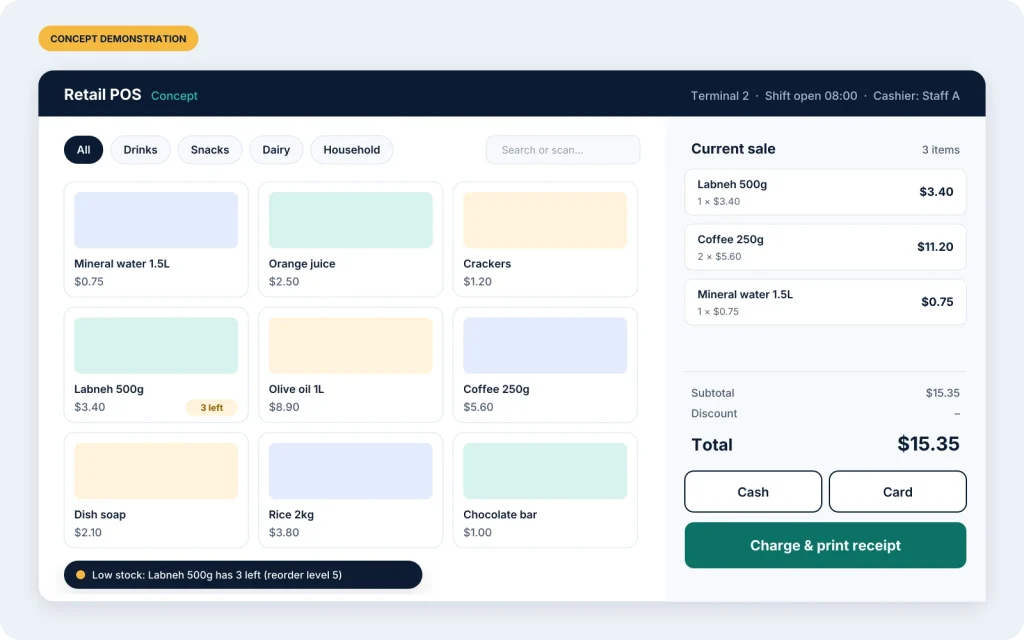Select the All category filter

(x=84, y=150)
